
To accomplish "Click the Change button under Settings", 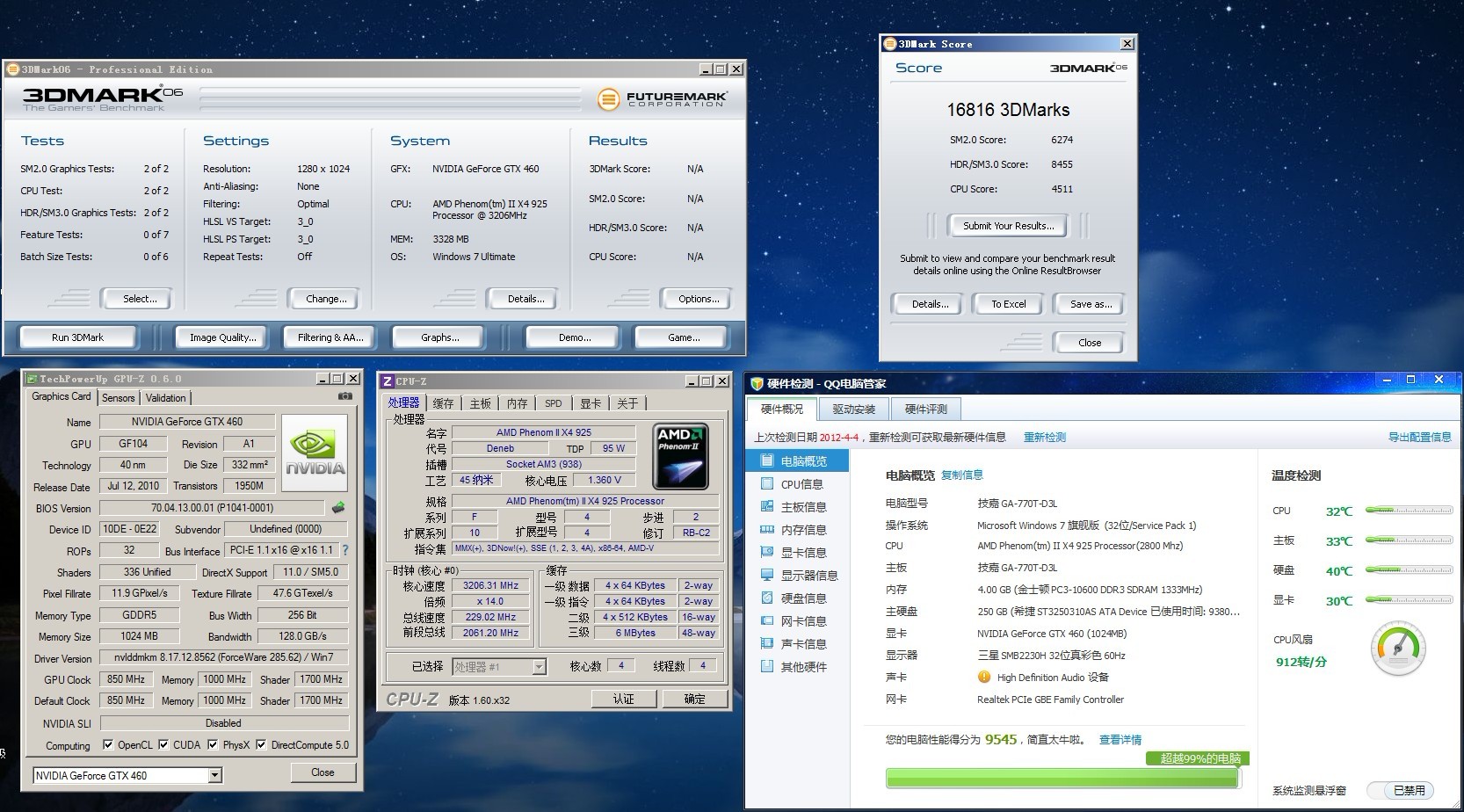I will coord(326,299).
